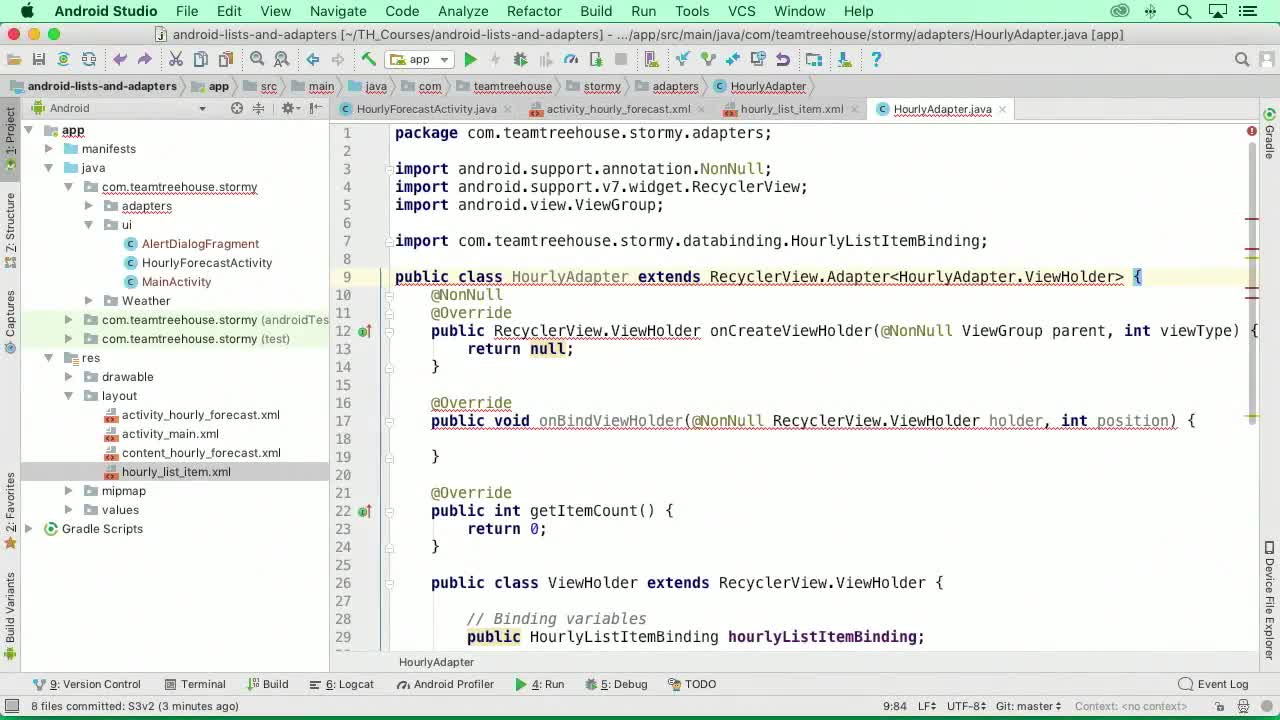Click the macOS Spotlight search icon

pyautogui.click(x=1184, y=11)
